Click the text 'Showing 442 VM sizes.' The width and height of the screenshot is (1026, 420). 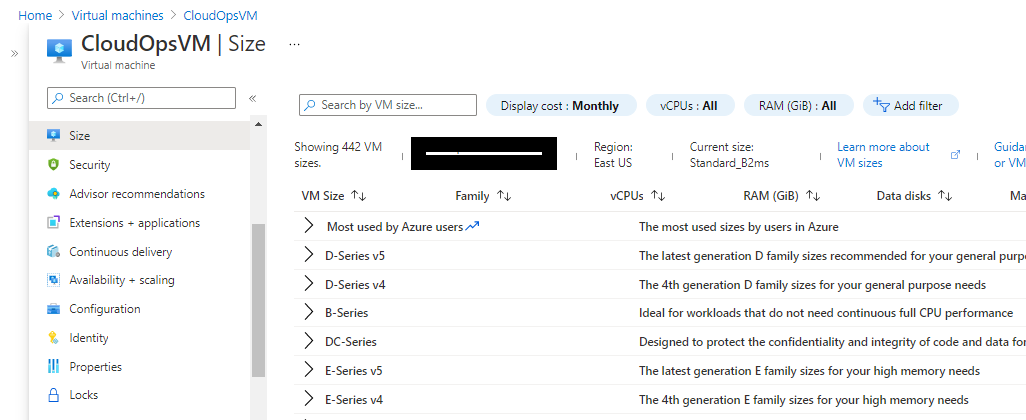tap(338, 155)
